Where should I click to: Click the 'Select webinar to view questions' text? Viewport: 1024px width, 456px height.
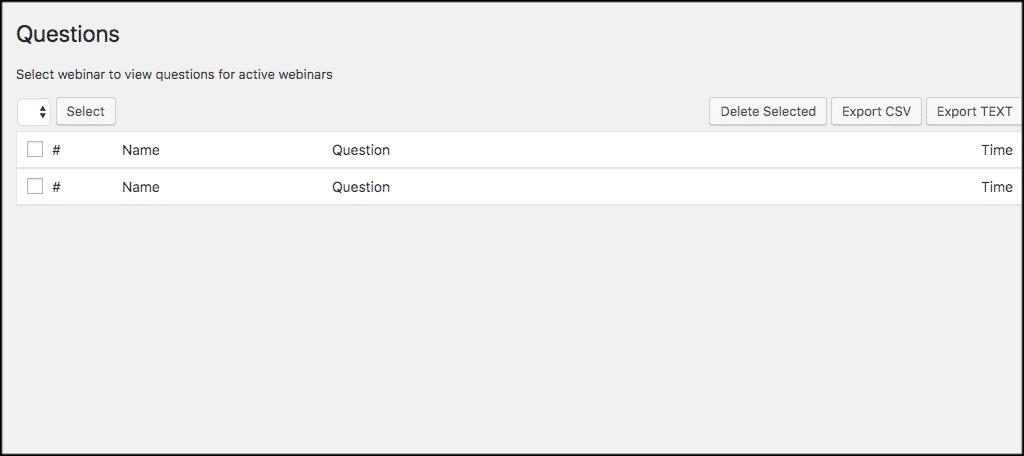point(174,74)
